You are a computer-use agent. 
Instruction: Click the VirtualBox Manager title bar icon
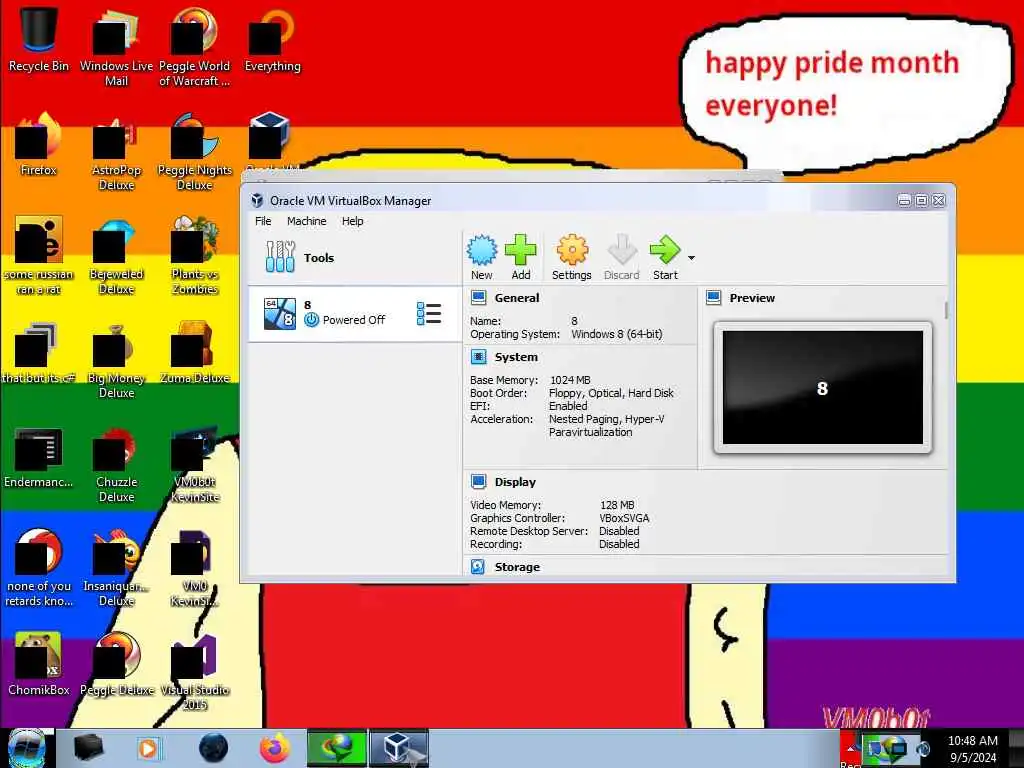pos(257,200)
